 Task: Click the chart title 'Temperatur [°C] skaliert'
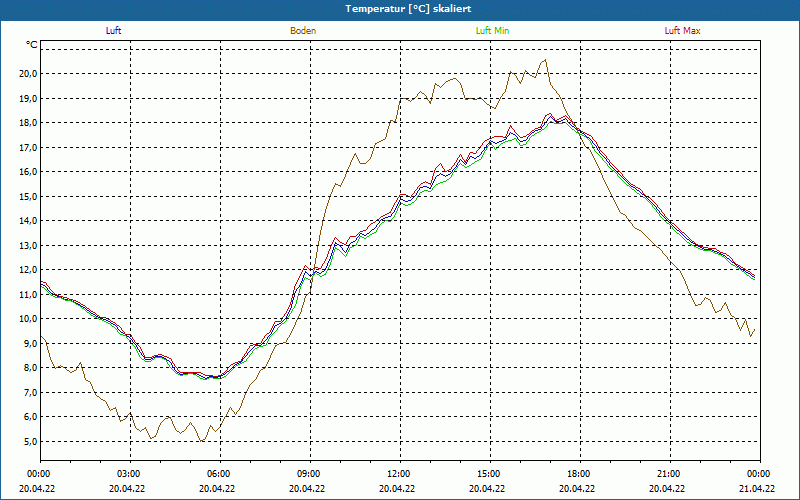pyautogui.click(x=408, y=9)
